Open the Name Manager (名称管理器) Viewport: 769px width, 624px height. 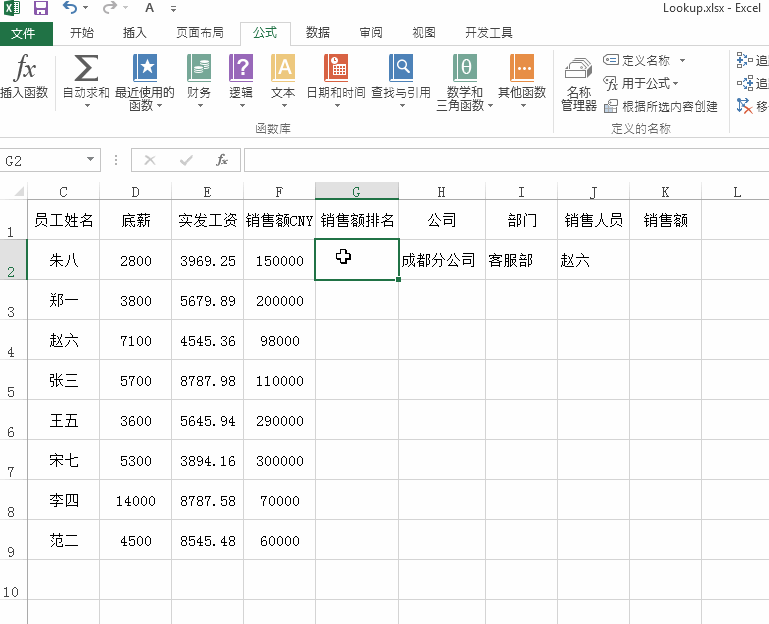579,83
